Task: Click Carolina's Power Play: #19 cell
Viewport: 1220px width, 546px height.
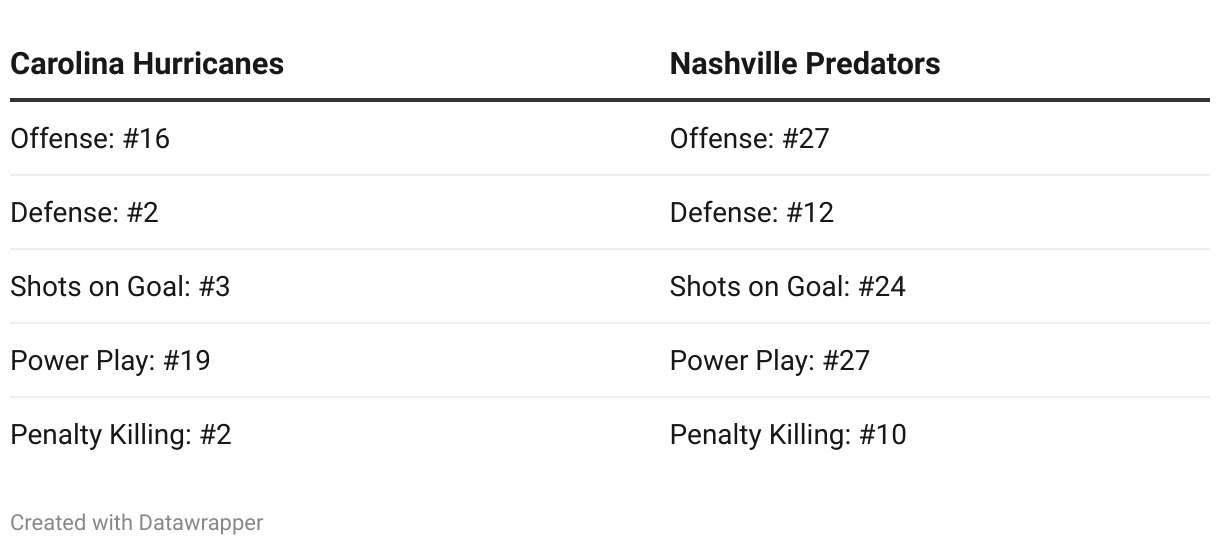Action: [110, 360]
